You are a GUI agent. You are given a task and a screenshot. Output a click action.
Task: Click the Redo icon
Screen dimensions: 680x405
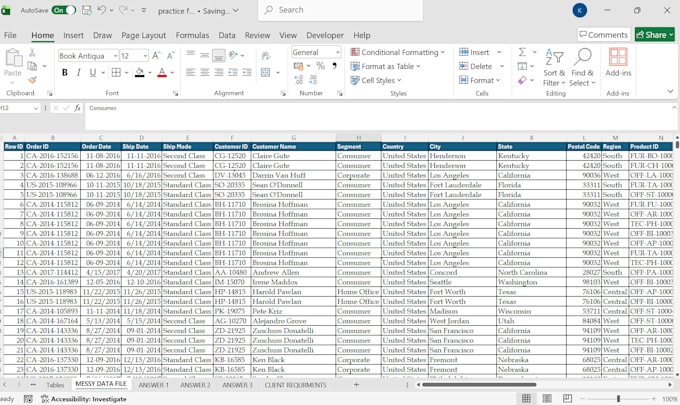(123, 10)
